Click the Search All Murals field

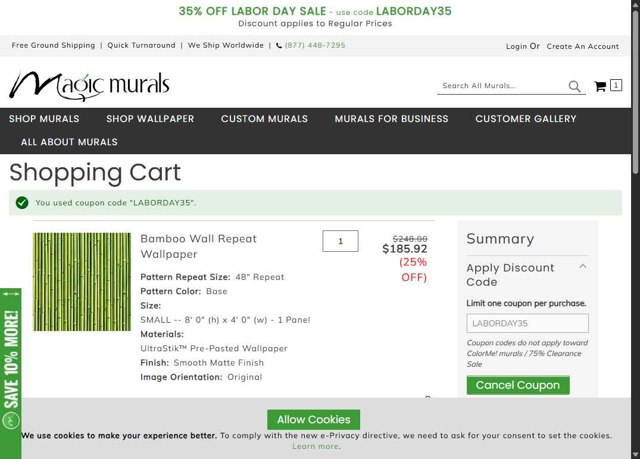pos(502,86)
